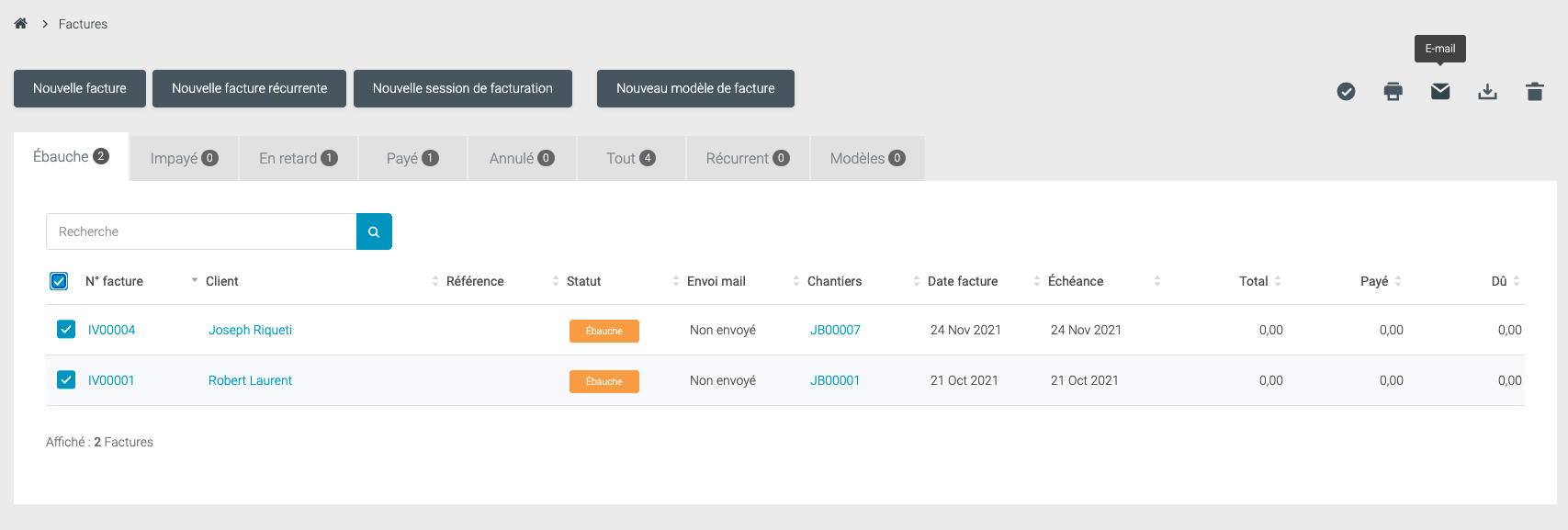Delete selected invoices with trash icon
The height and width of the screenshot is (530, 1568).
coord(1534,91)
